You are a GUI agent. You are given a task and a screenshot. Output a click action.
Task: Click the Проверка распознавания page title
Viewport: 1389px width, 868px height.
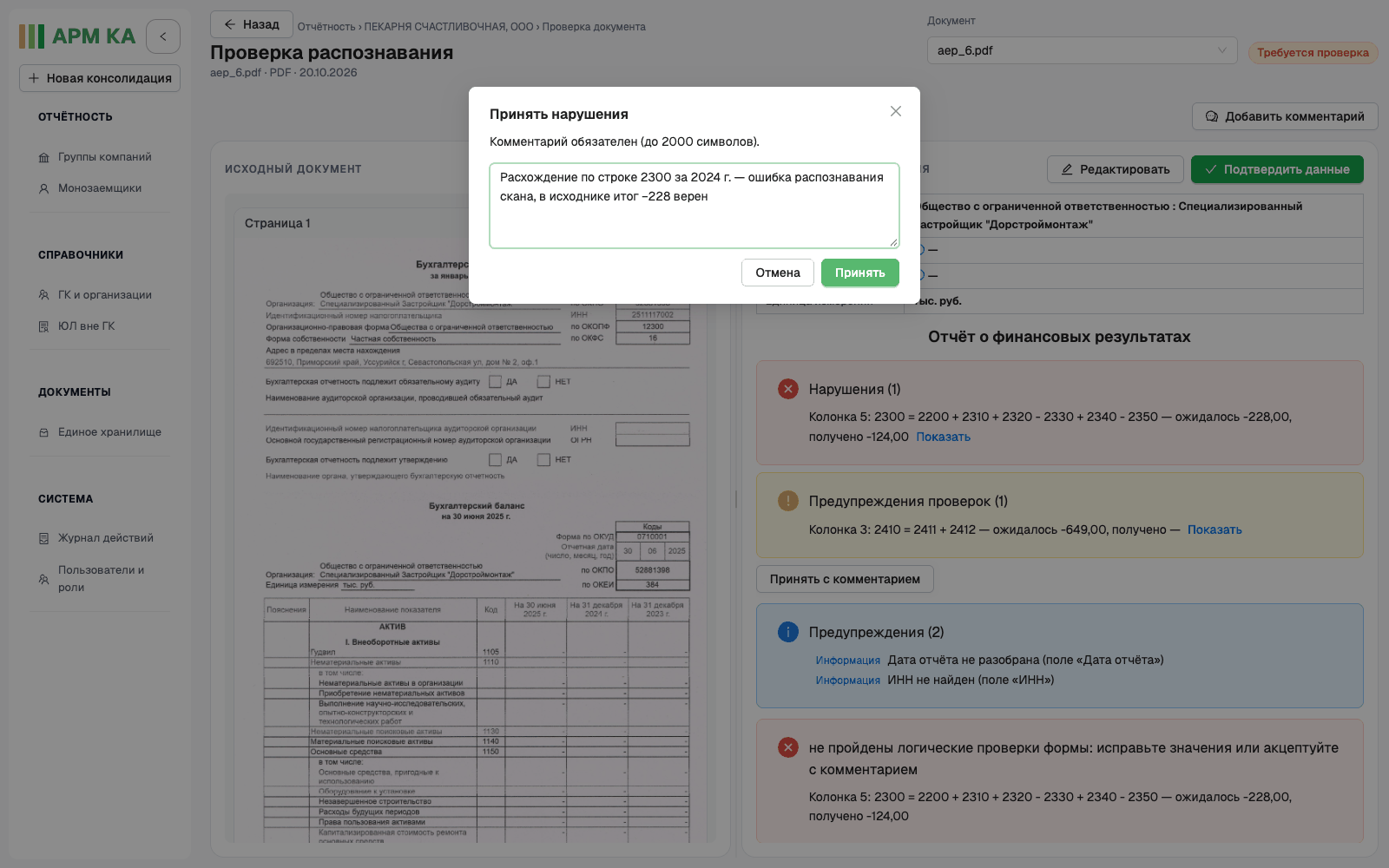click(332, 53)
